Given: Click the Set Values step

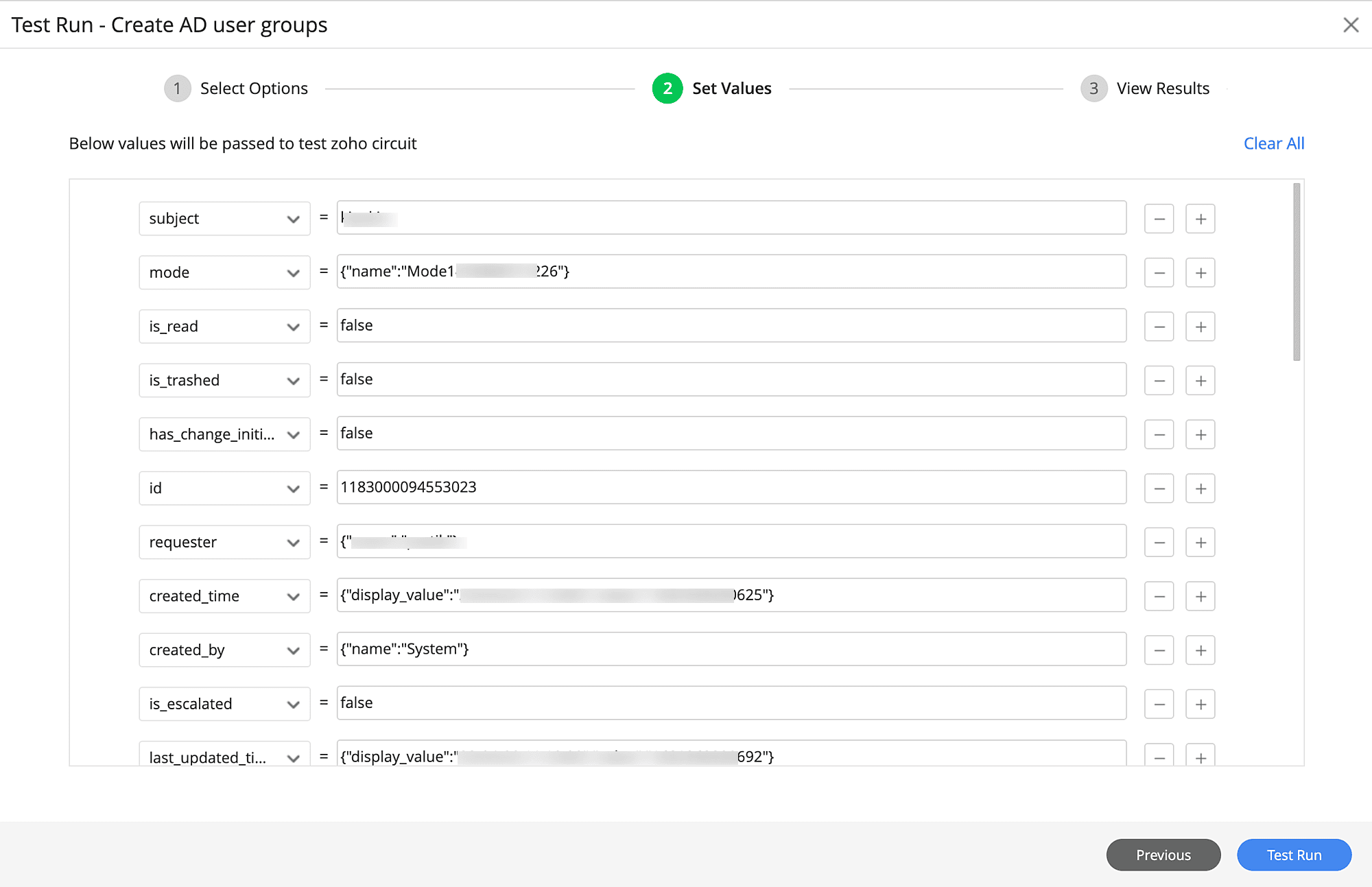Looking at the screenshot, I should click(x=712, y=88).
